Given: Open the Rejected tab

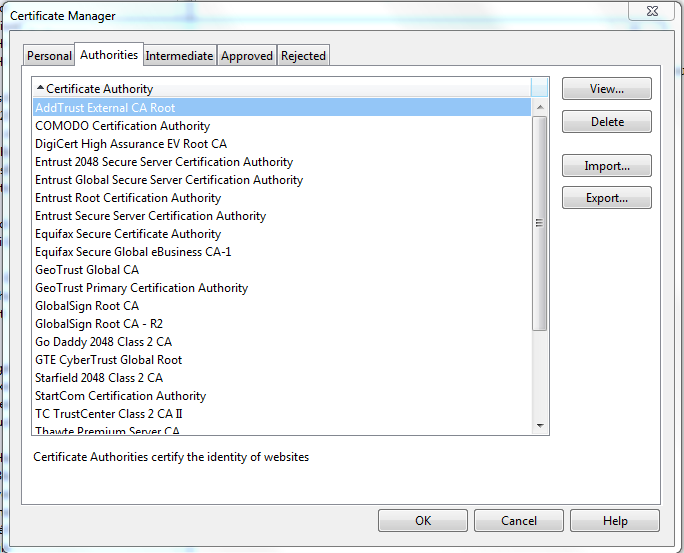Looking at the screenshot, I should pyautogui.click(x=303, y=56).
